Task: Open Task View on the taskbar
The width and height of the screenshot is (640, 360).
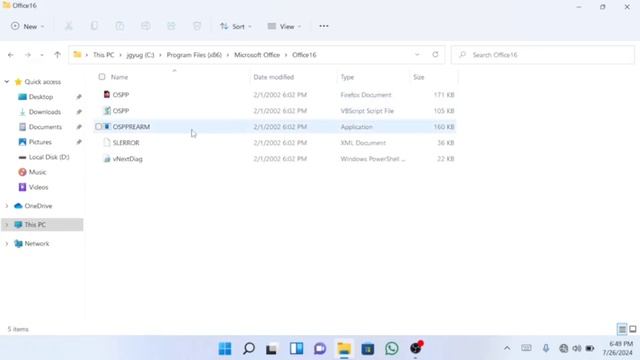Action: [272, 349]
